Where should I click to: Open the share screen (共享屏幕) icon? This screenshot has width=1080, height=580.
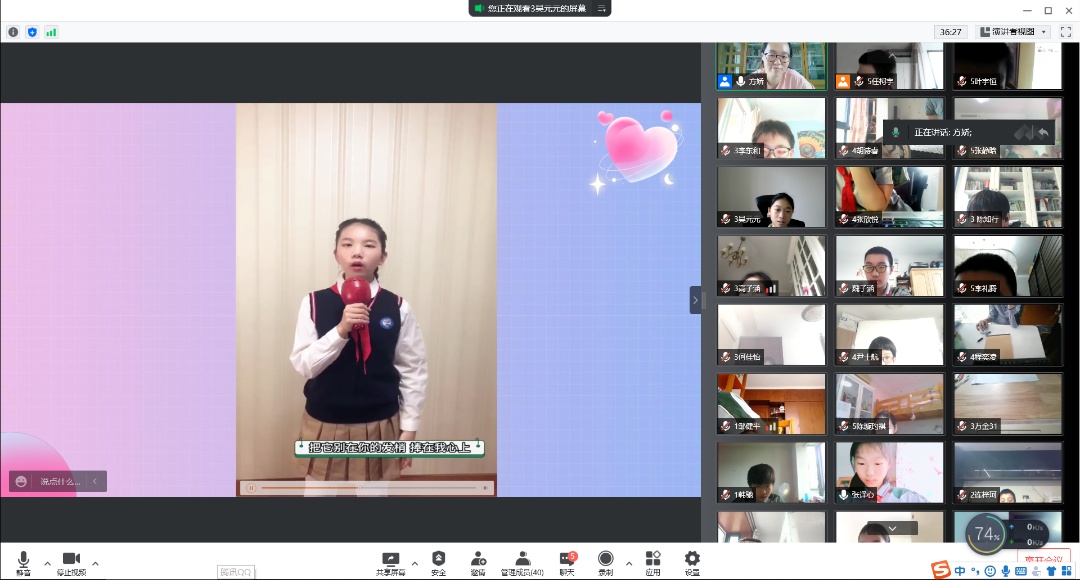tap(391, 560)
